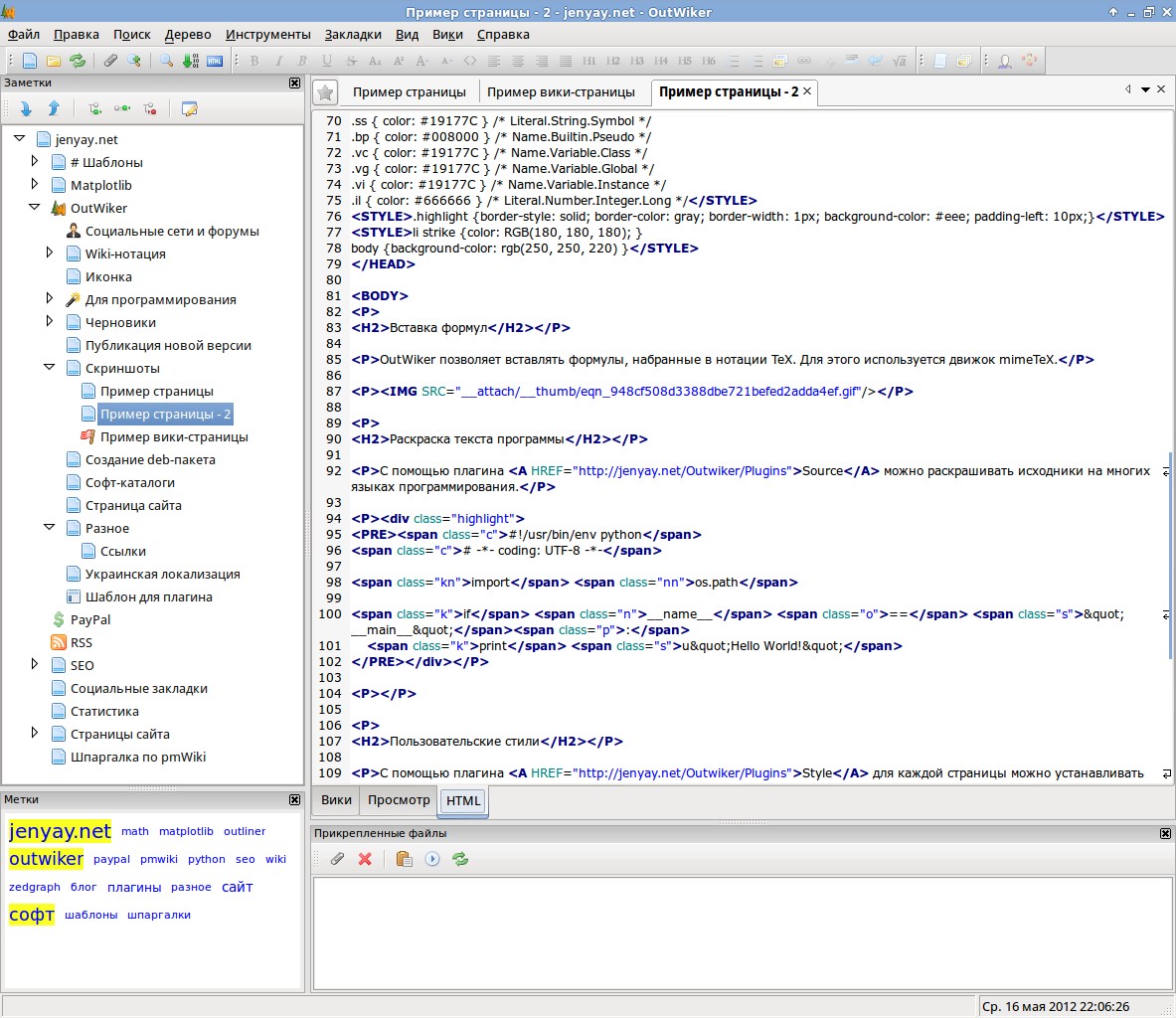
Task: Collapse the Скриншоты tree node
Action: [x=50, y=368]
